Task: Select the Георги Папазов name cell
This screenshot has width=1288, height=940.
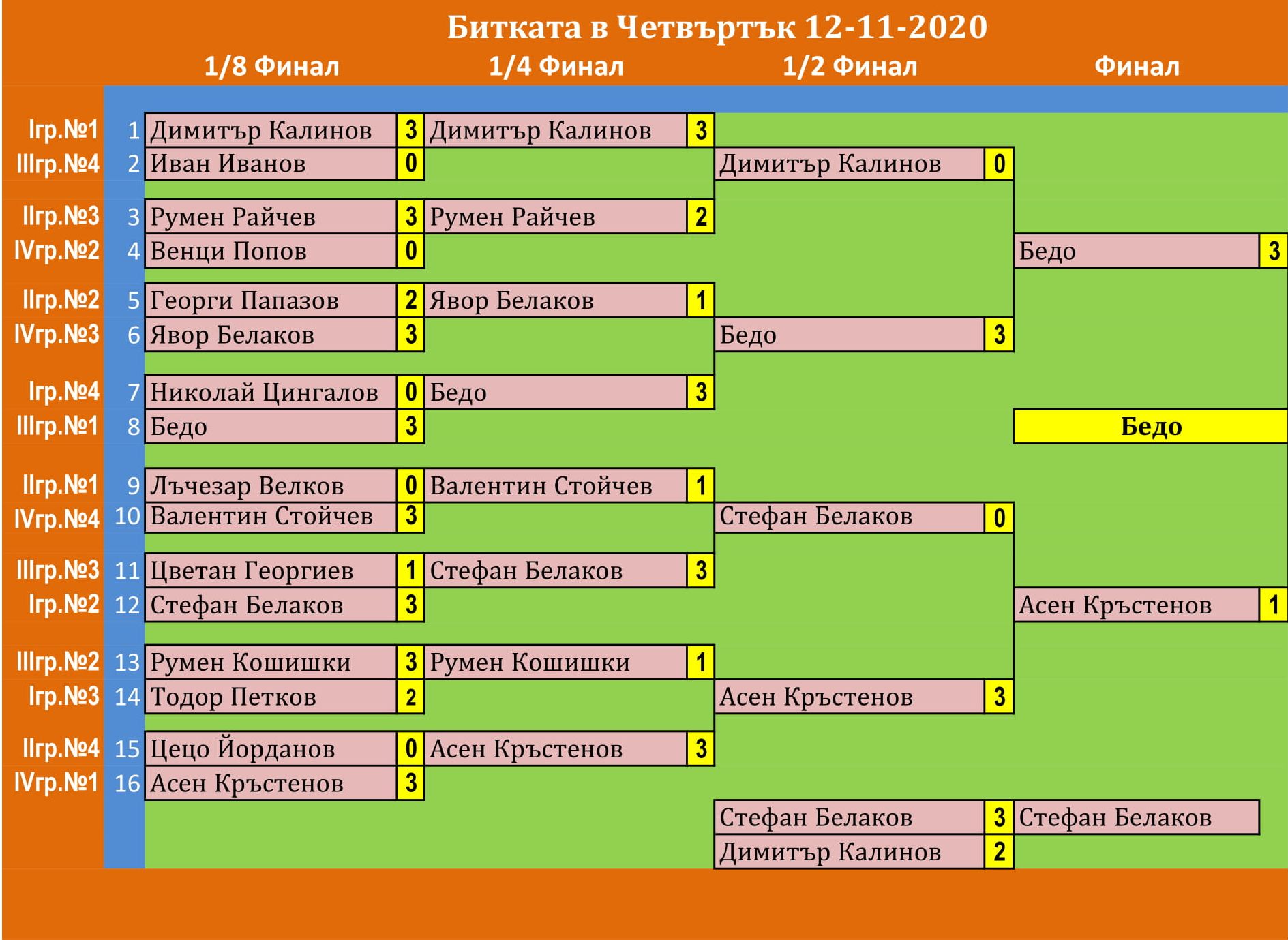Action: 271,301
